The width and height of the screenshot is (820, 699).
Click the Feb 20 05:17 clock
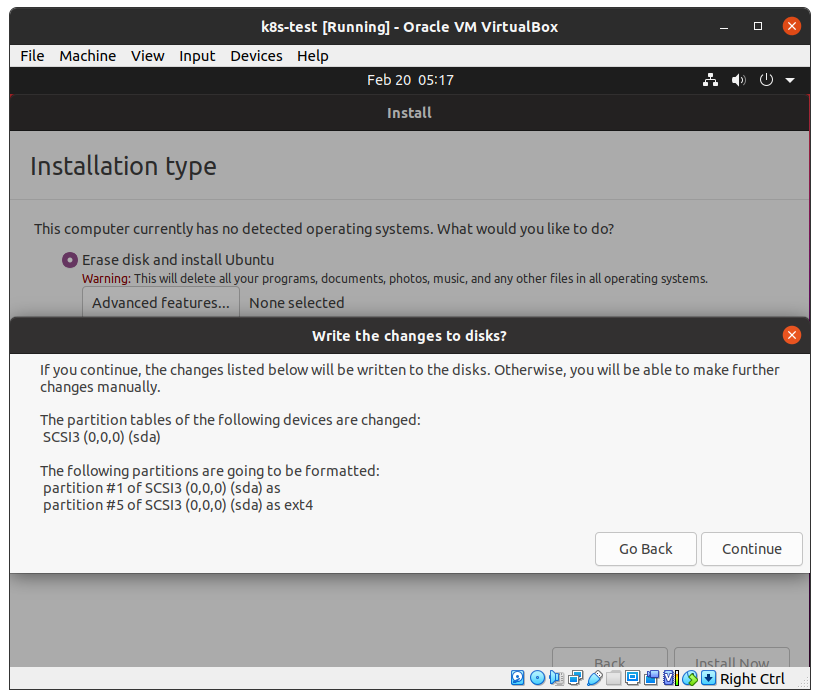[x=410, y=80]
